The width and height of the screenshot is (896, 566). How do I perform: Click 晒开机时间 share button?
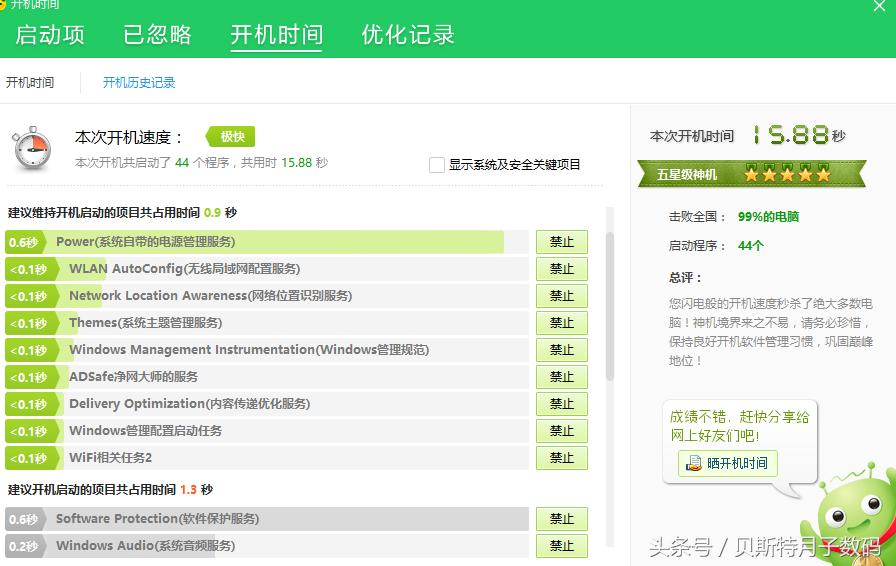(x=727, y=463)
